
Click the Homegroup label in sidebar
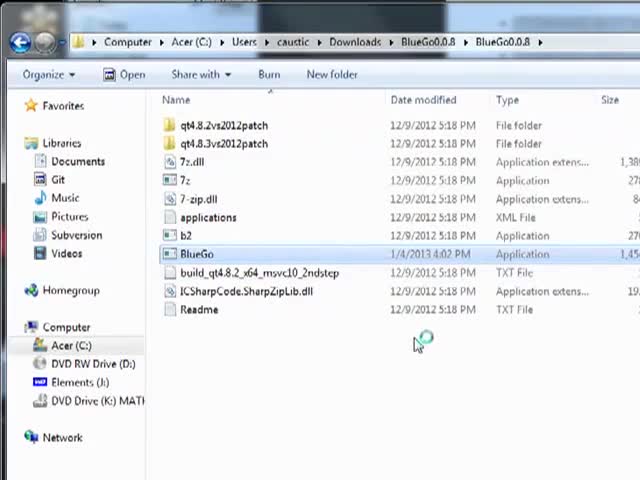pos(71,291)
